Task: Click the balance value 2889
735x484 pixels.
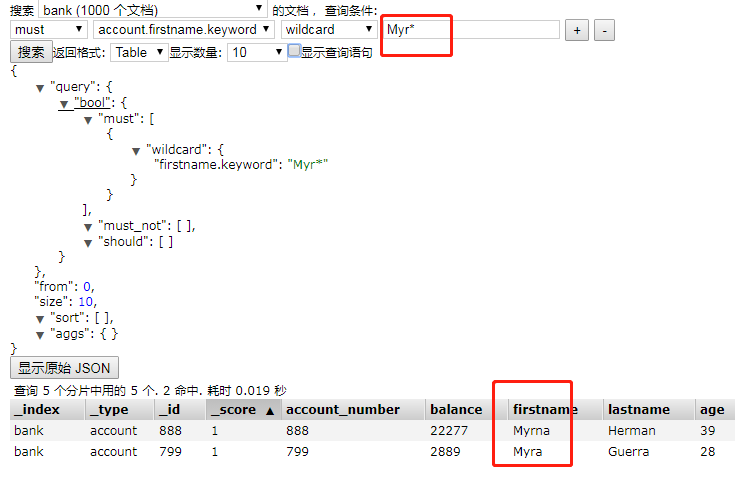Action: coord(445,452)
